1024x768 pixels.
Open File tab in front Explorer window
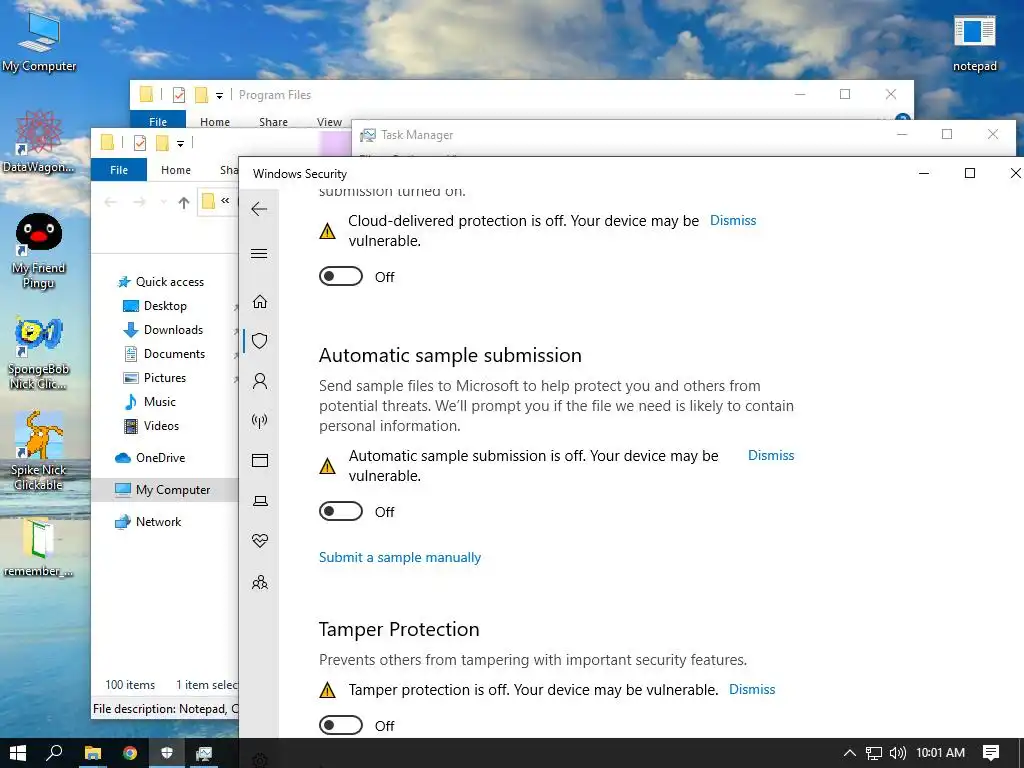coord(119,170)
